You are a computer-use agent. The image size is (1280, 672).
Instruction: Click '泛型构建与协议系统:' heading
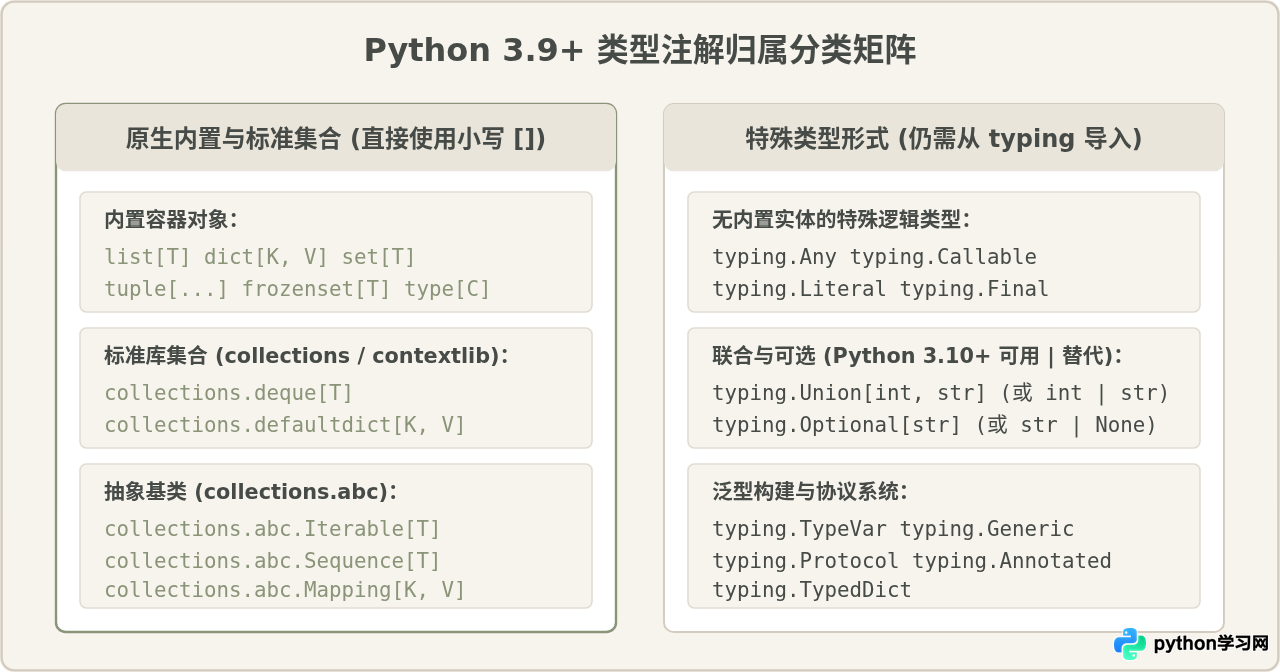click(x=810, y=492)
